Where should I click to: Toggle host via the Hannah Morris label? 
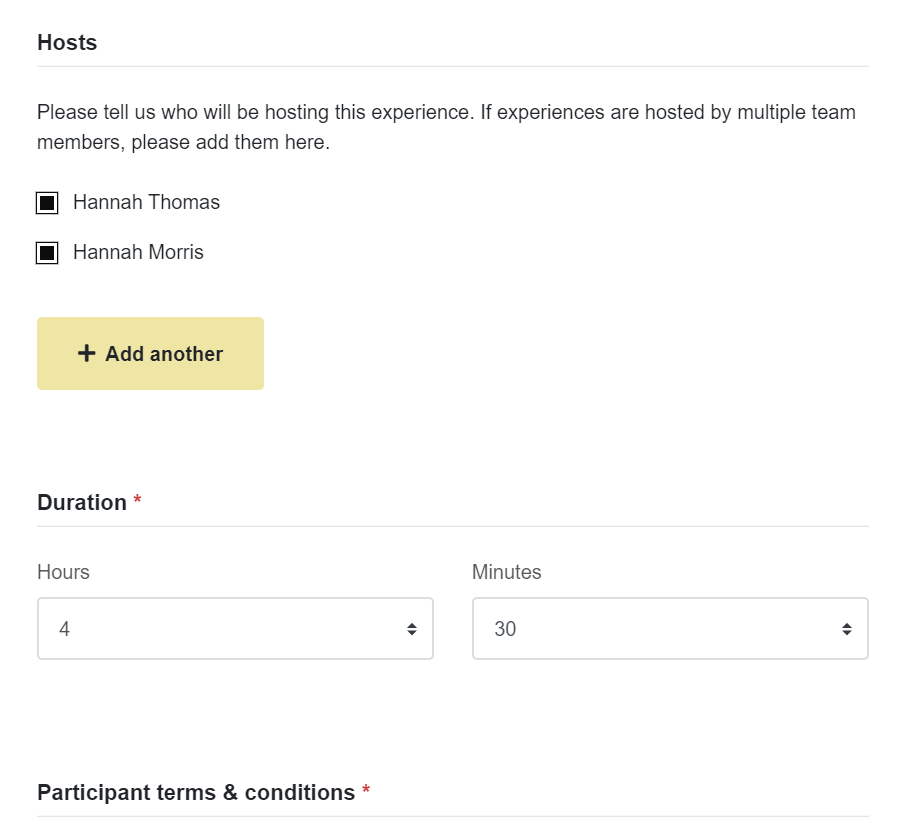pyautogui.click(x=138, y=252)
